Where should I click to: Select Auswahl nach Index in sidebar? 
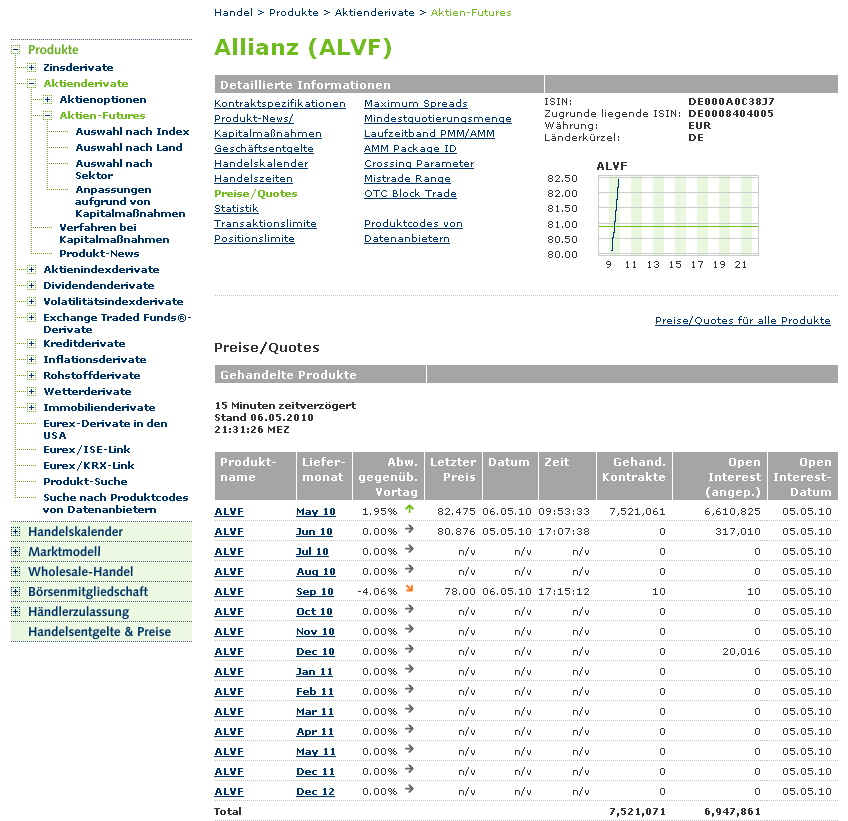(x=132, y=132)
